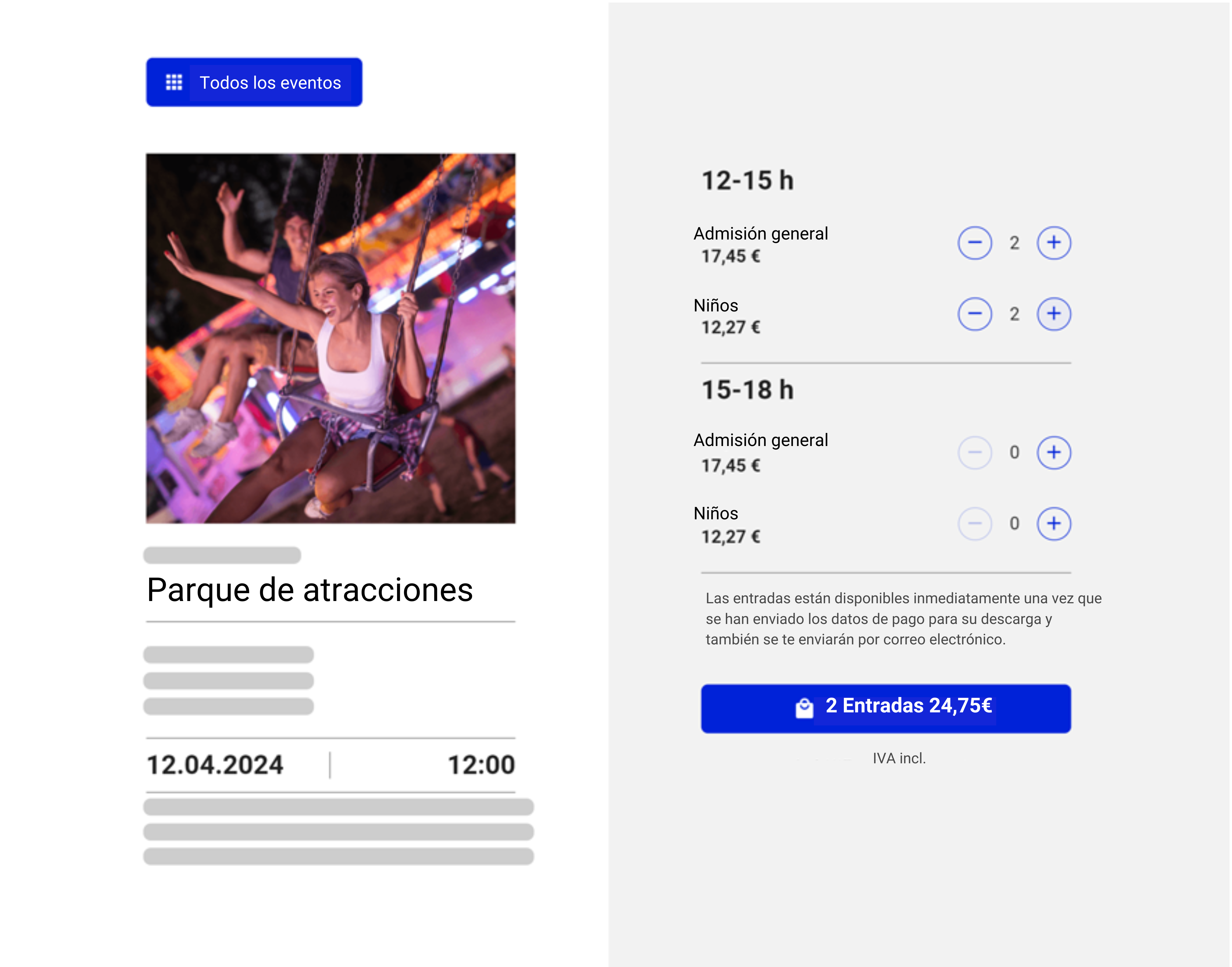1232x967 pixels.
Task: Decrease Admisión general tickets for 12-15 h
Action: tap(974, 243)
